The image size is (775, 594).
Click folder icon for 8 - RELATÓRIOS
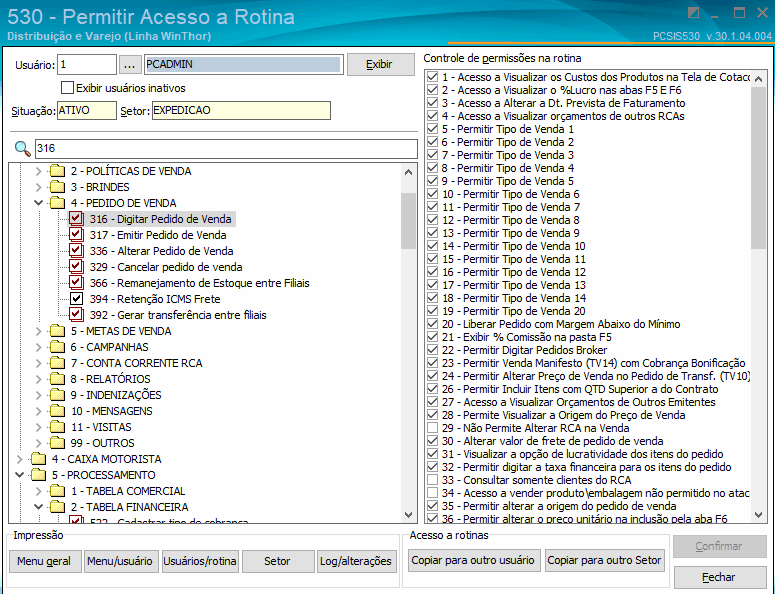[x=57, y=379]
